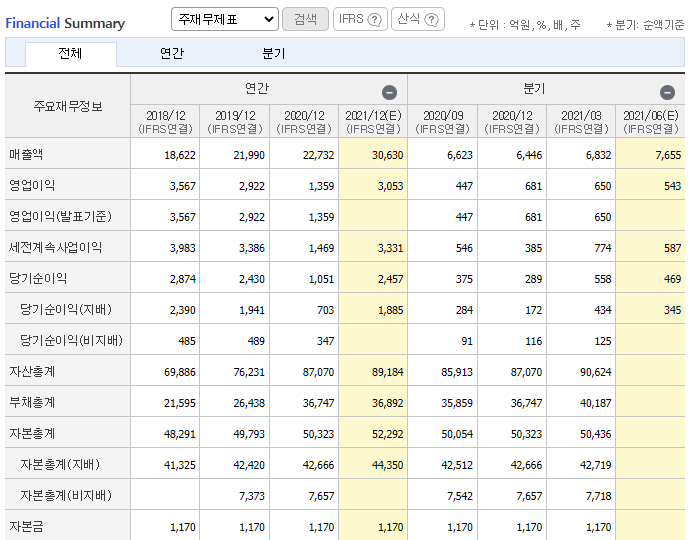Click the 당기순이익(지배) value 703
This screenshot has width=693, height=540.
[326, 310]
